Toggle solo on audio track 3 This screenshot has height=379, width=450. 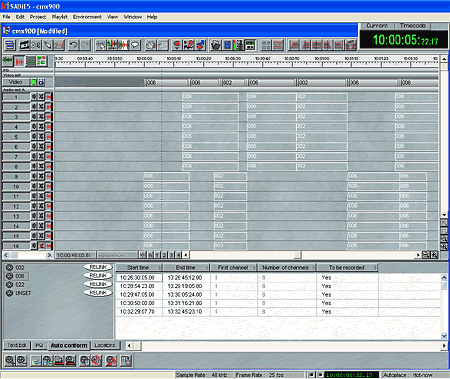[41, 117]
